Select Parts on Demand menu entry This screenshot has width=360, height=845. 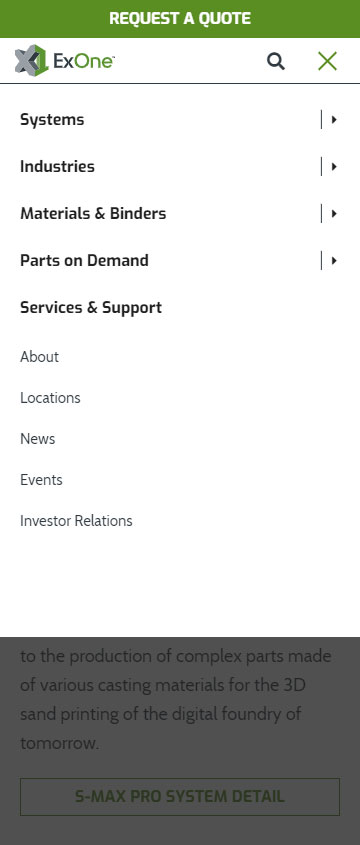84,260
